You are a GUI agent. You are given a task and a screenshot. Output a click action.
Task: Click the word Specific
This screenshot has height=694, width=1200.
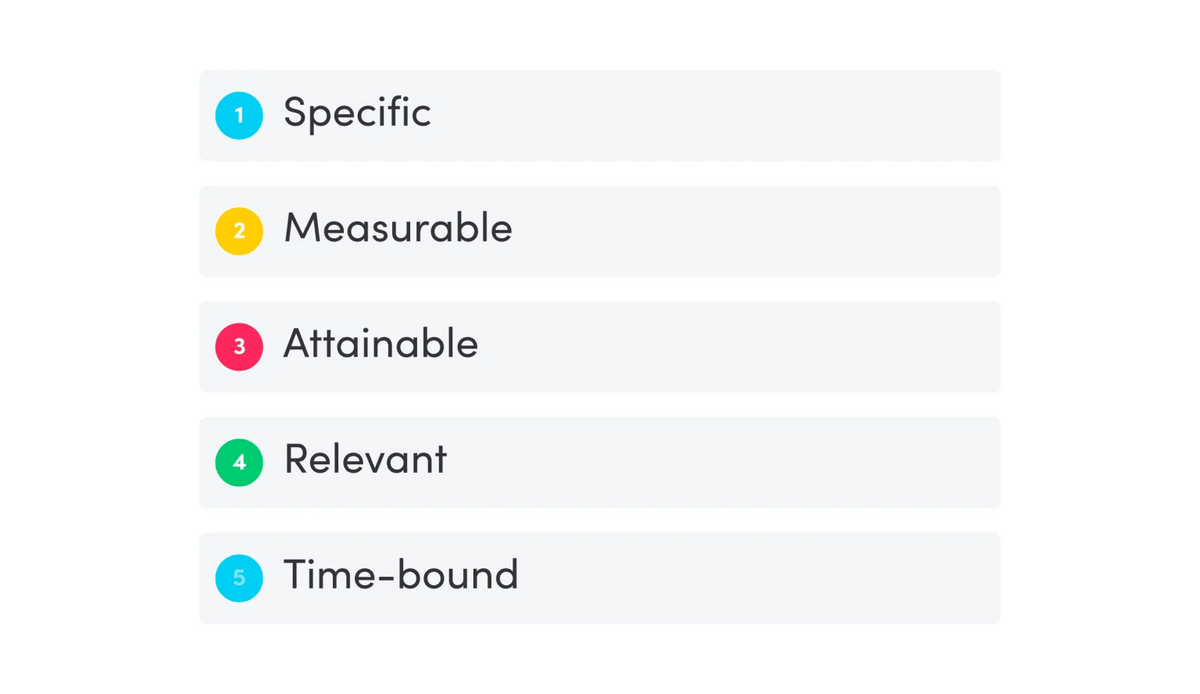[357, 114]
